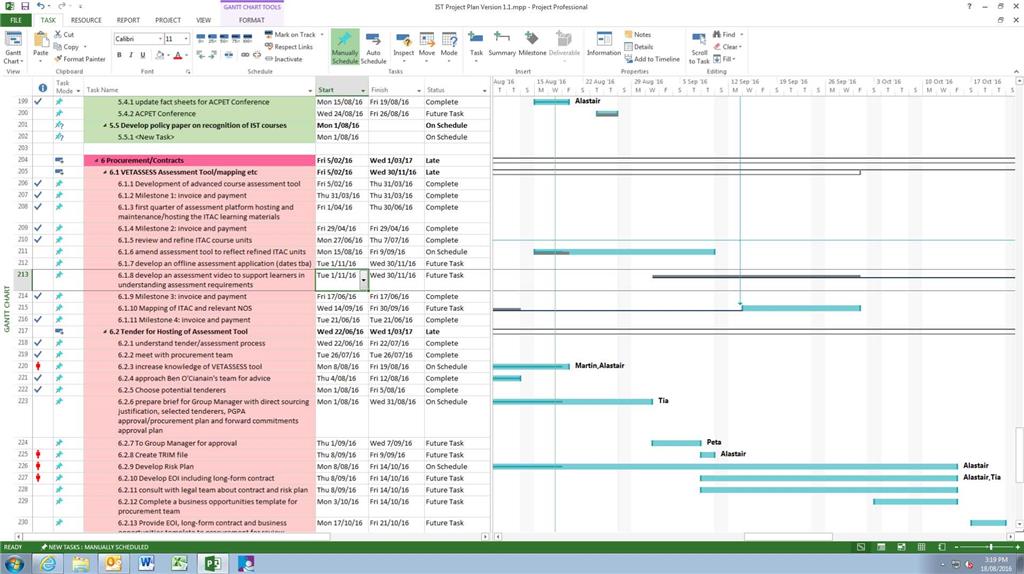The width and height of the screenshot is (1024, 574).
Task: Inactivate the selected task
Action: pos(283,59)
